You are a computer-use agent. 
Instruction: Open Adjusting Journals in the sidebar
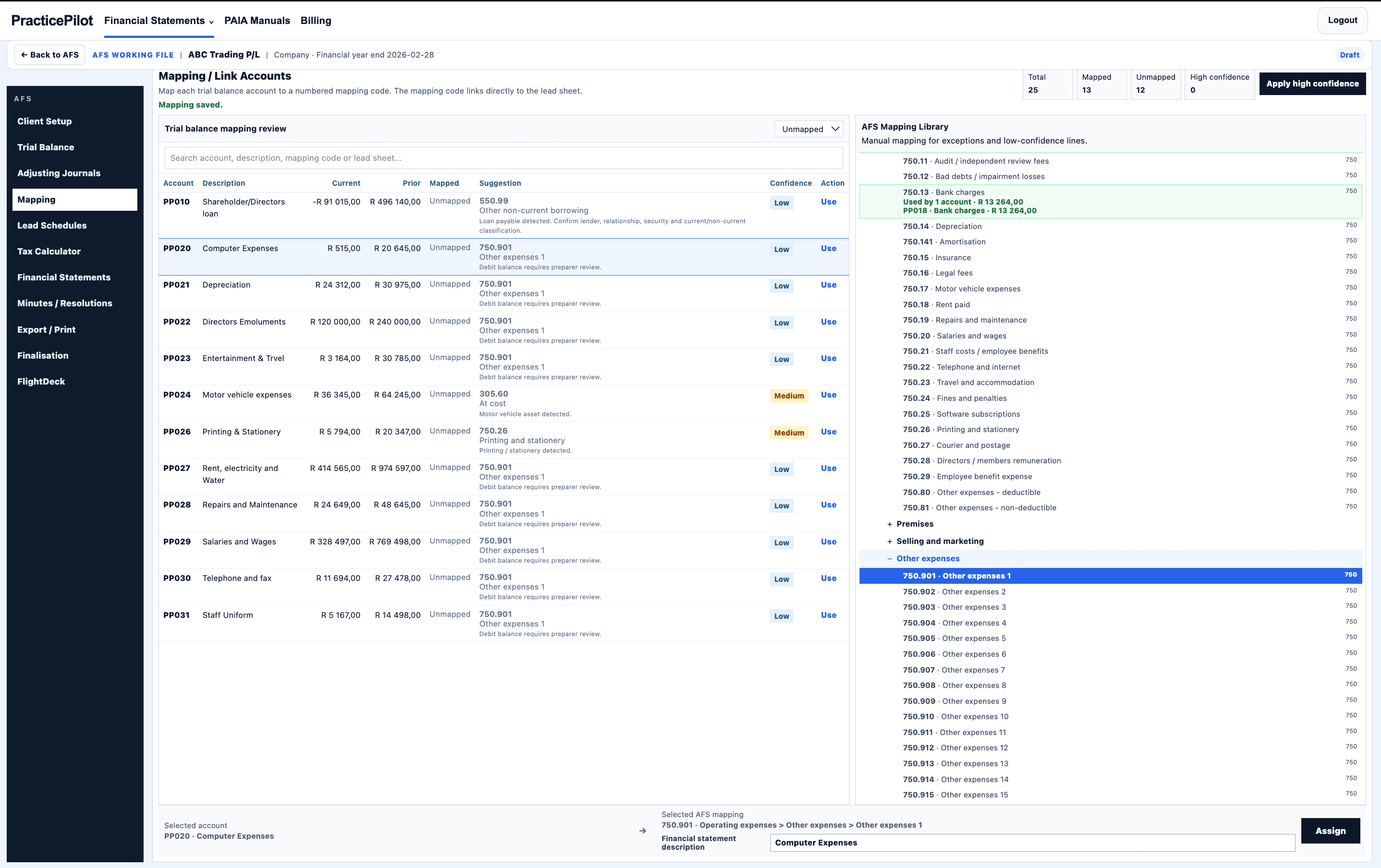pyautogui.click(x=74, y=173)
